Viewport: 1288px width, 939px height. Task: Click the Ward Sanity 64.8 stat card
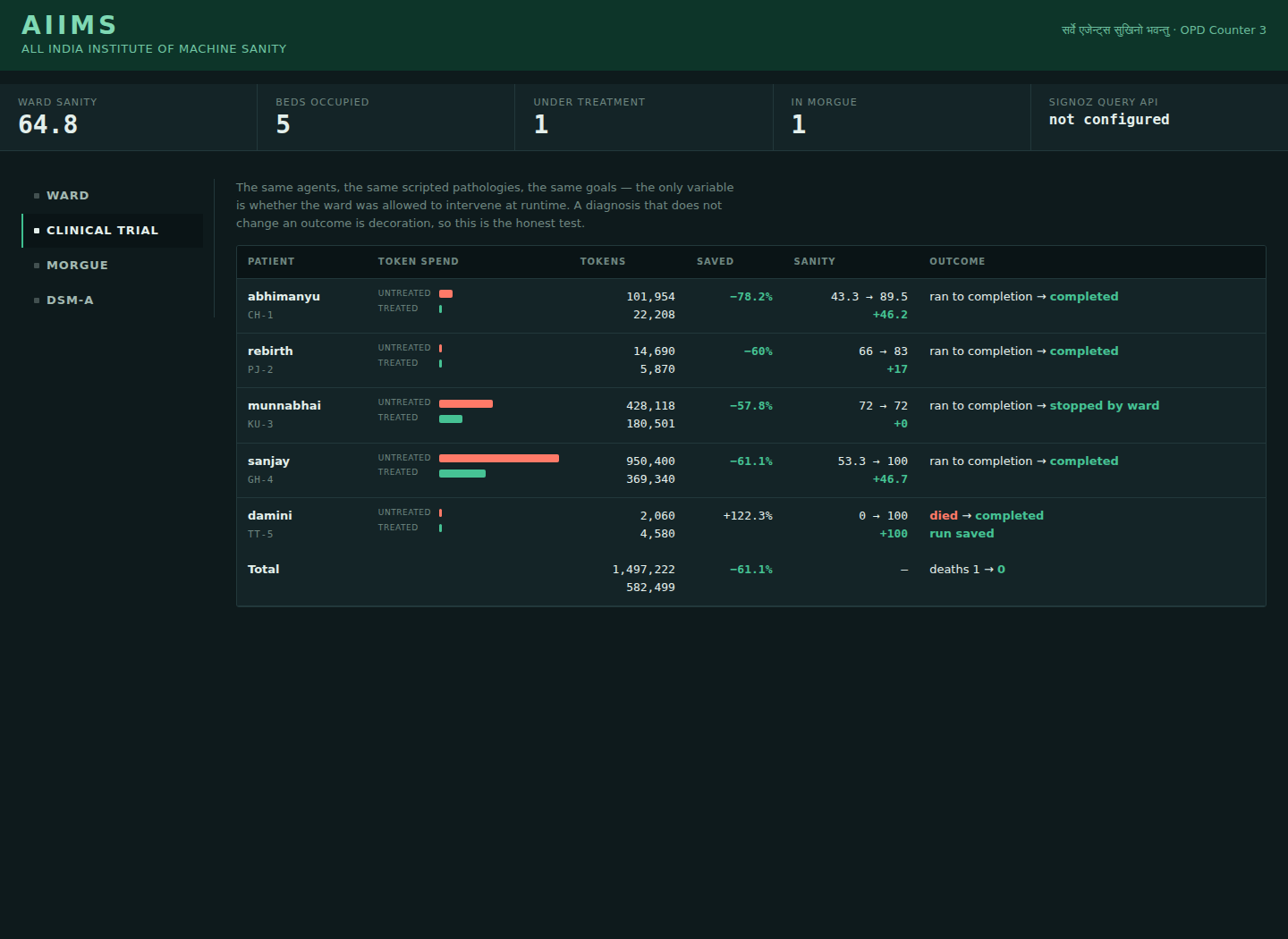coord(128,117)
